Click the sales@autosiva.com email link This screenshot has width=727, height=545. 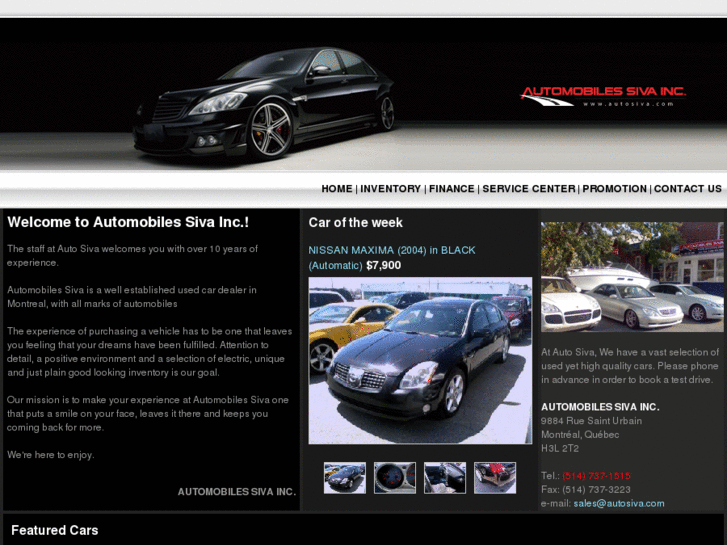(x=619, y=503)
